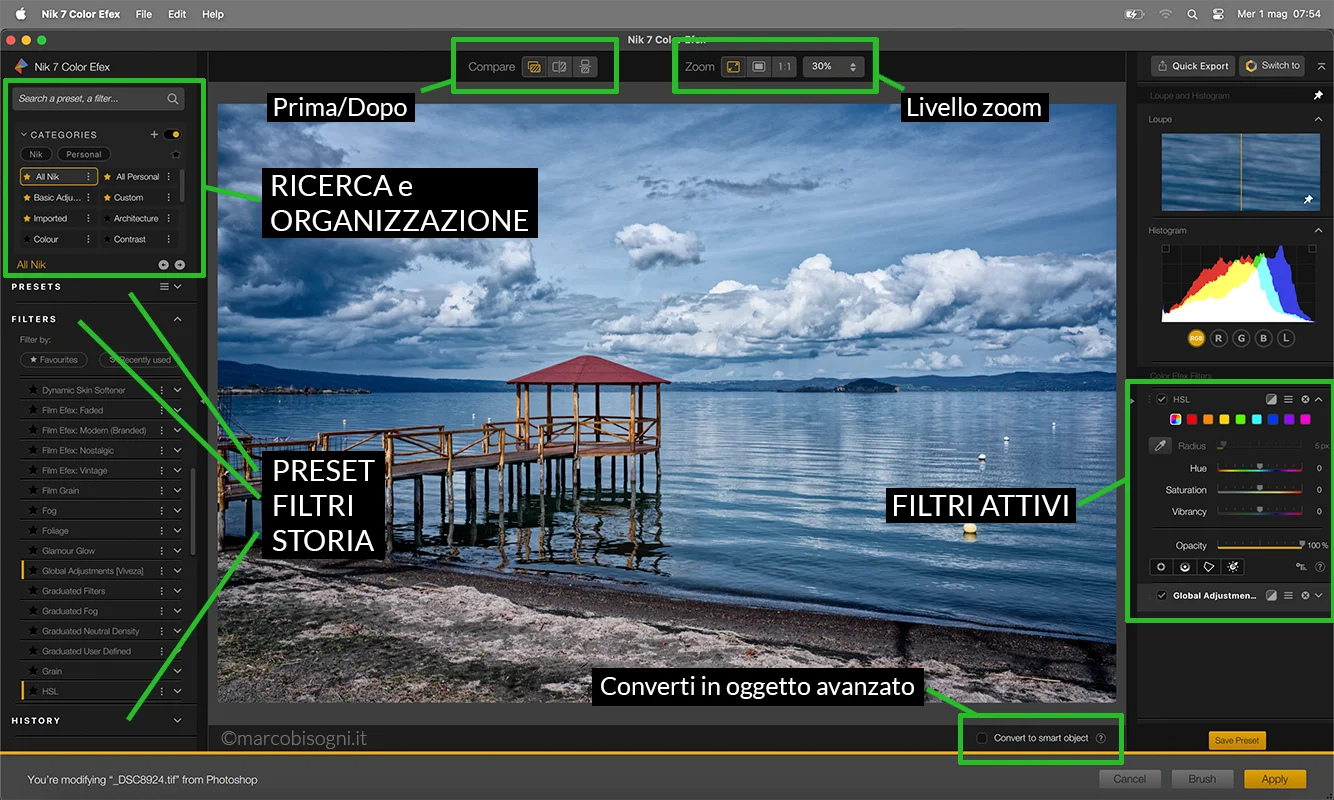The image size is (1334, 800).
Task: Toggle the Categories yellow switch
Action: [x=173, y=134]
